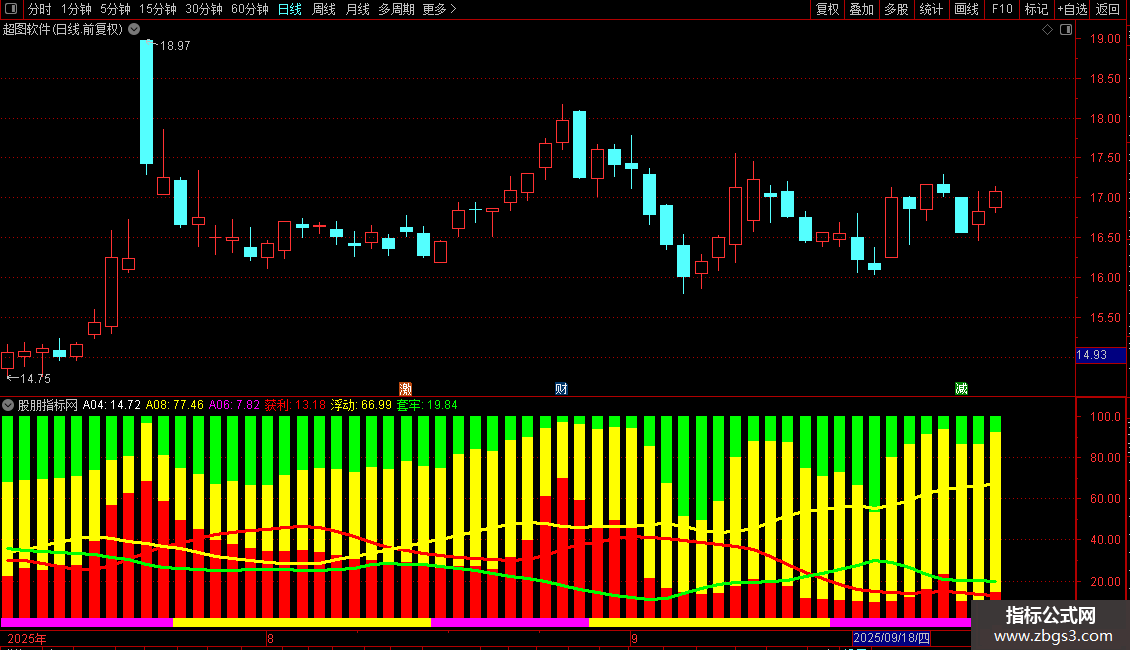Image resolution: width=1130 pixels, height=650 pixels.
Task: Click the 18.97 high price label
Action: (175, 45)
